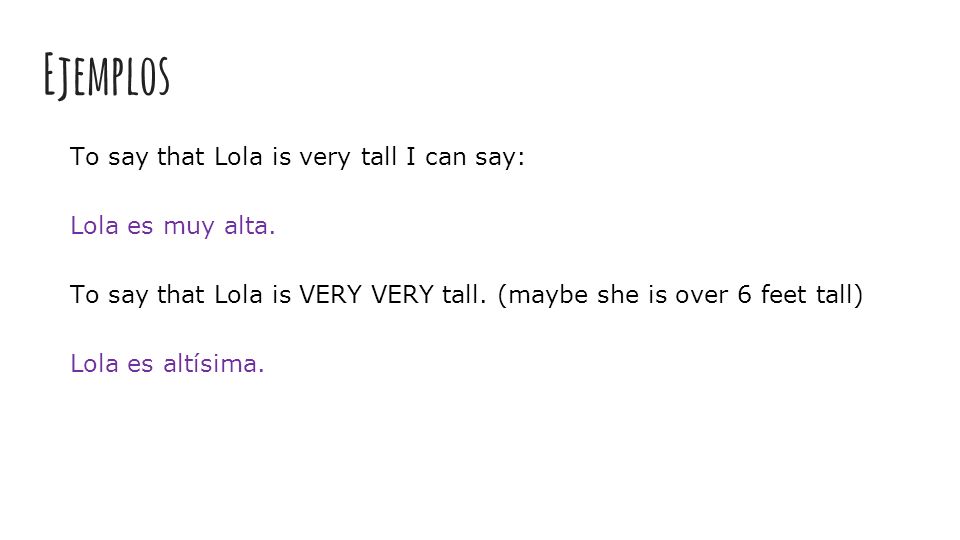Click 'Lola' in 'Lola es altísima.'
Screen dimensions: 960x540
pos(94,364)
